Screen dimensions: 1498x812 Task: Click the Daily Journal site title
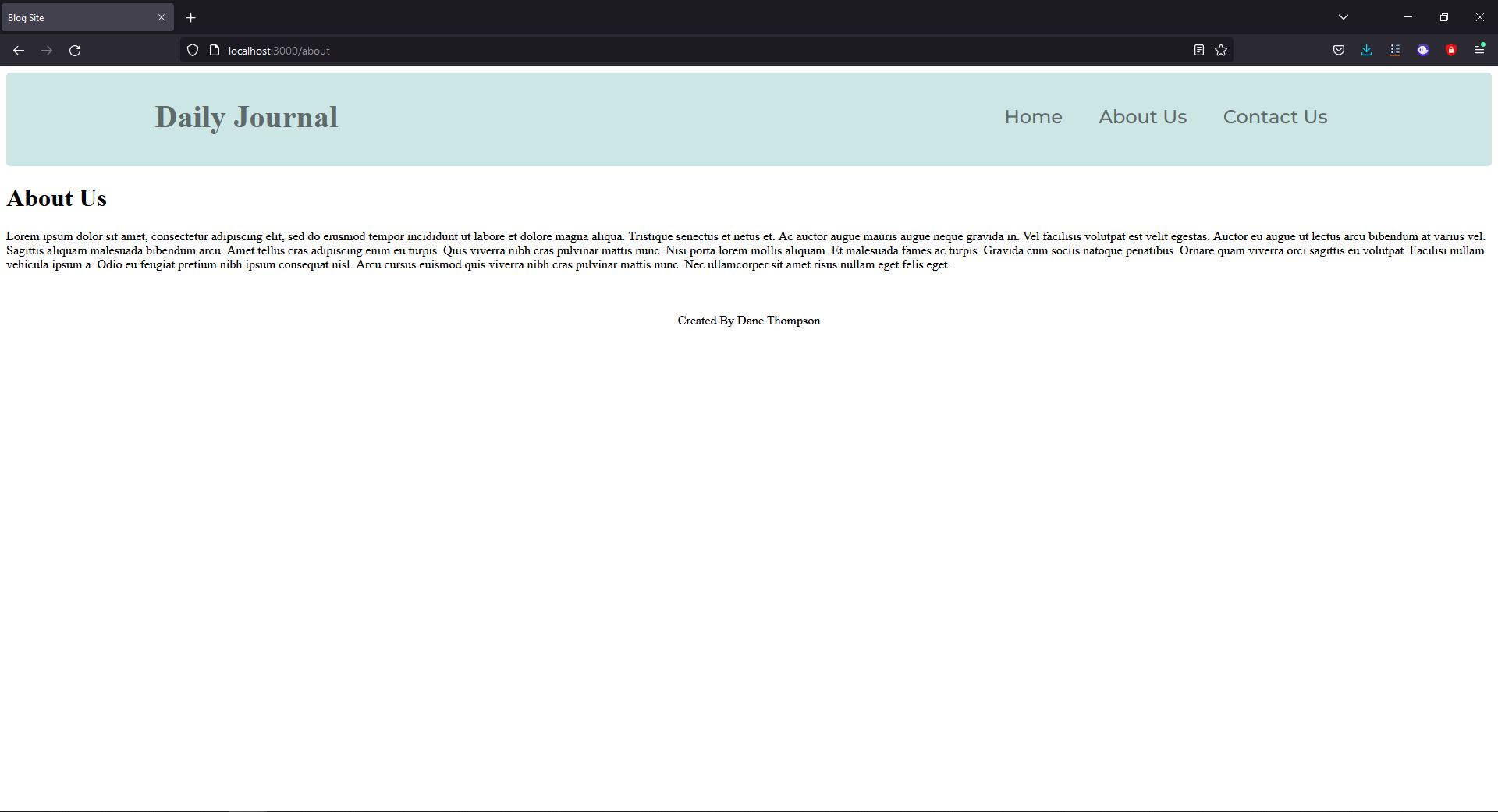click(247, 118)
